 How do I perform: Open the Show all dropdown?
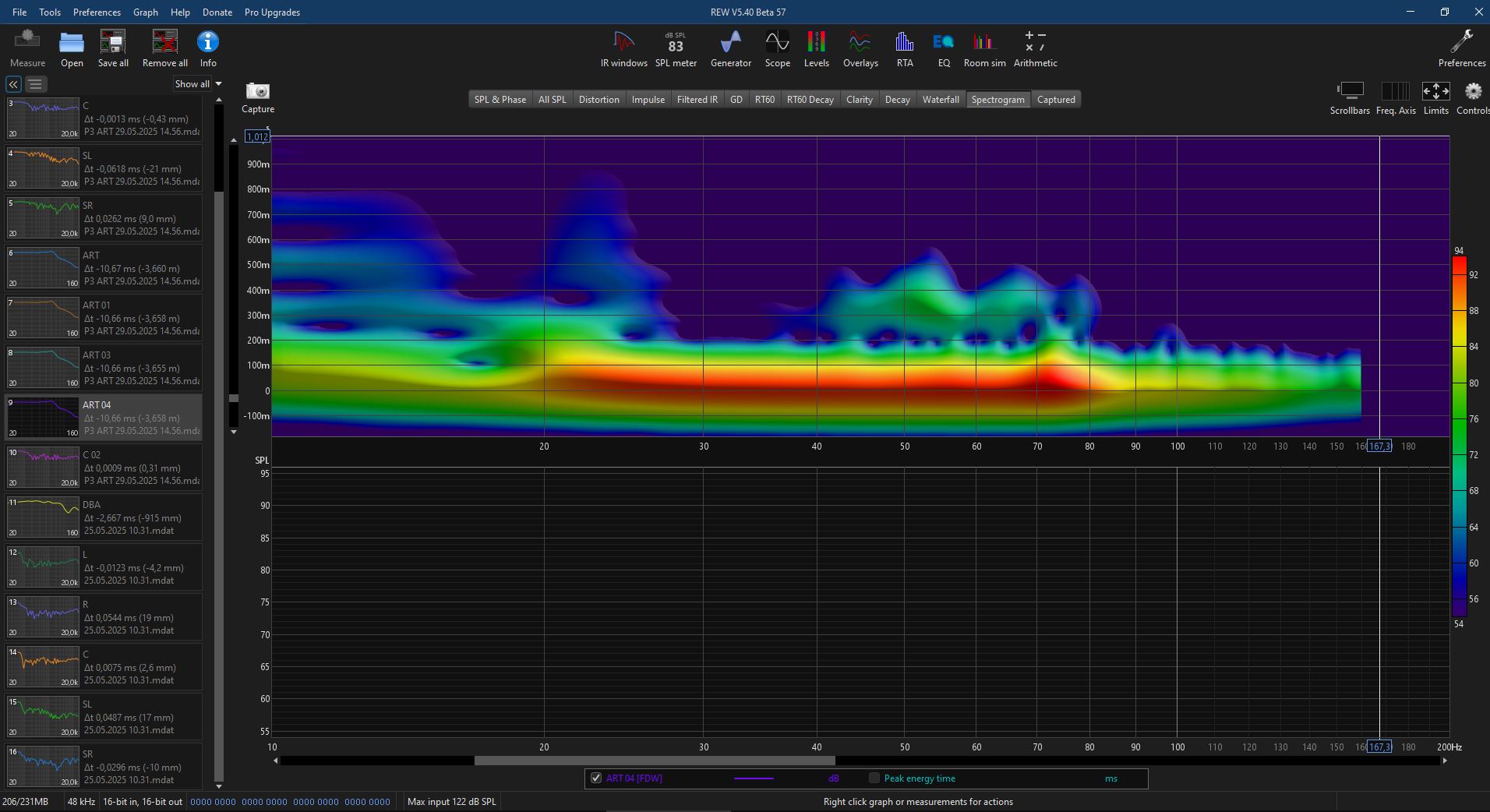pyautogui.click(x=198, y=84)
